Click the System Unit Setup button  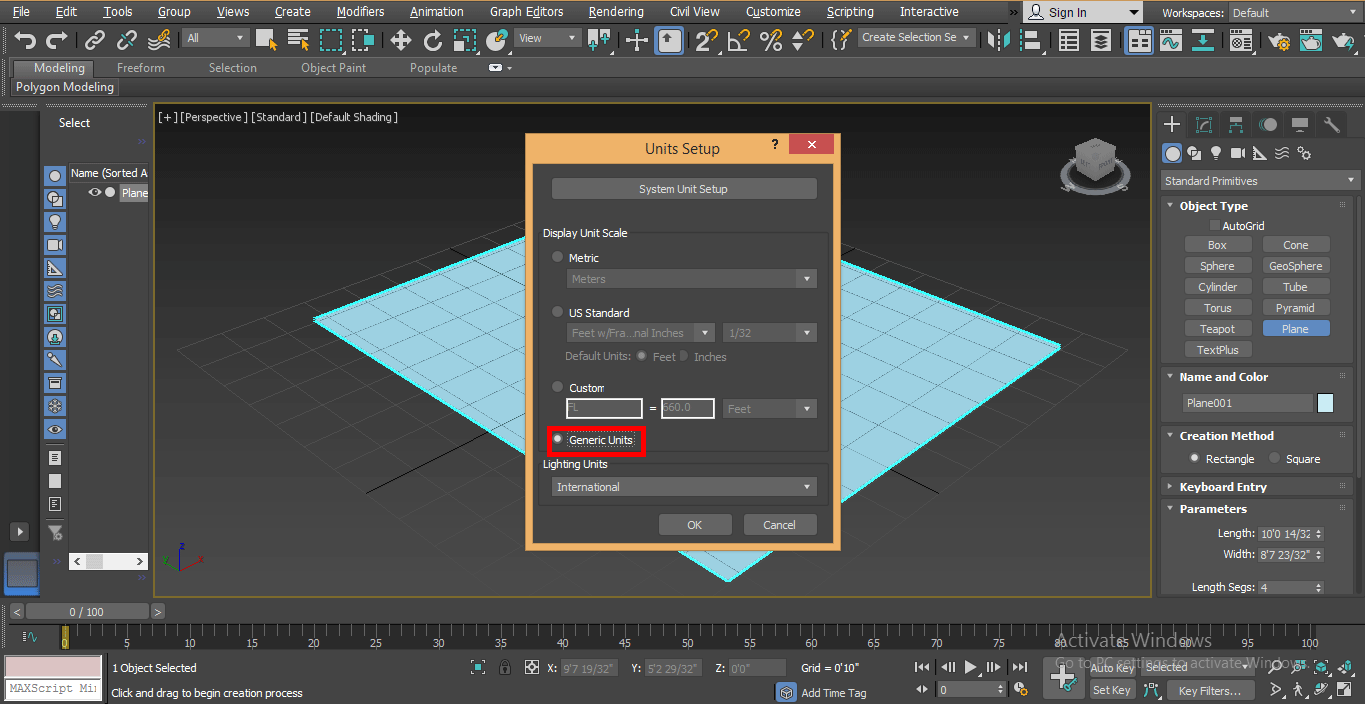684,189
